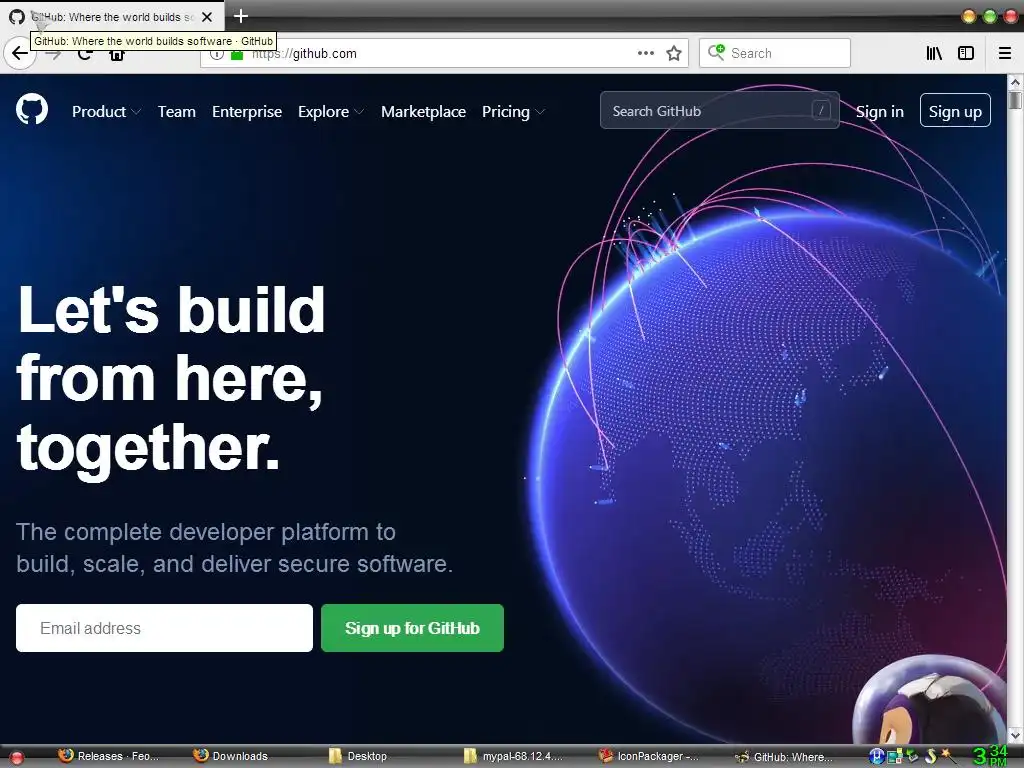Switch to mypal-68.12.4 taskbar item
This screenshot has width=1024, height=768.
click(513, 756)
